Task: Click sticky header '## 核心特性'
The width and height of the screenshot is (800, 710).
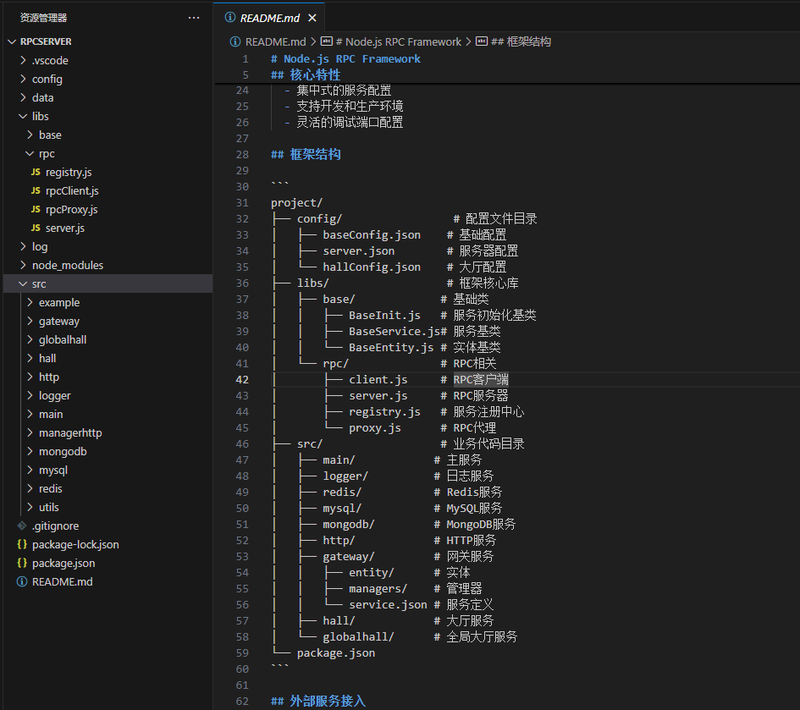Action: pos(306,75)
